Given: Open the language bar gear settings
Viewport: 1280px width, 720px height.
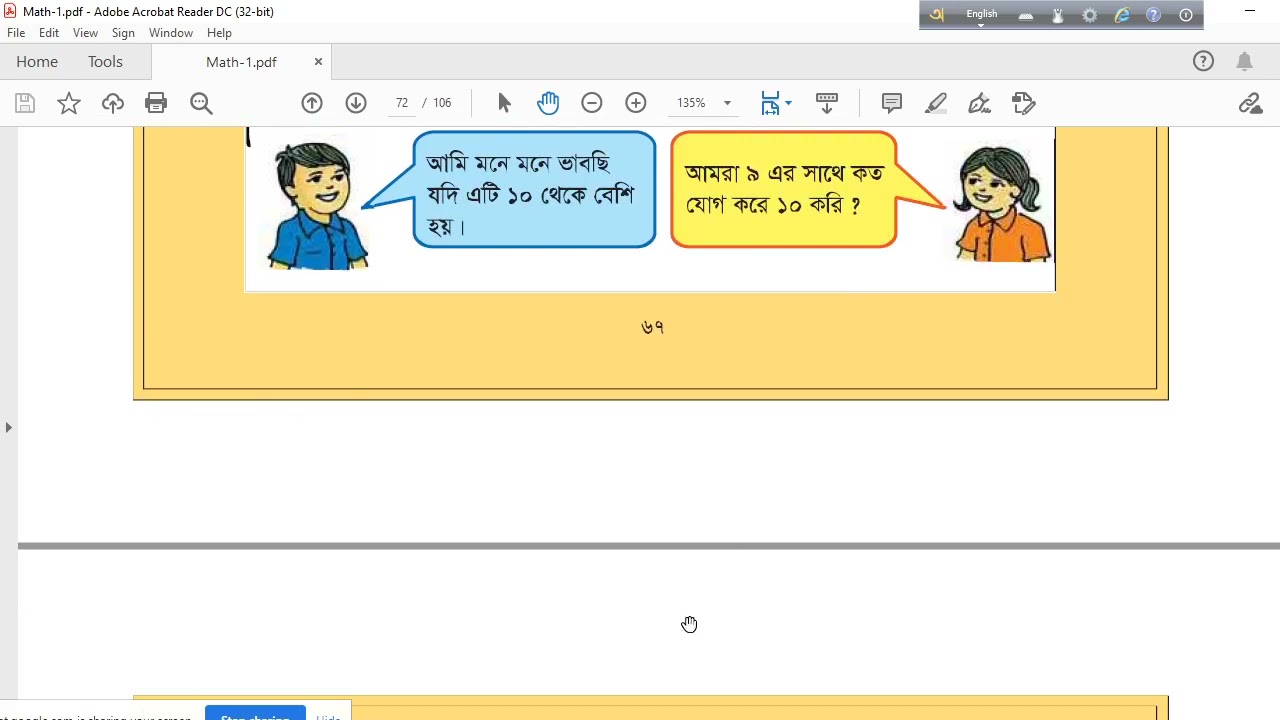Looking at the screenshot, I should [1090, 15].
